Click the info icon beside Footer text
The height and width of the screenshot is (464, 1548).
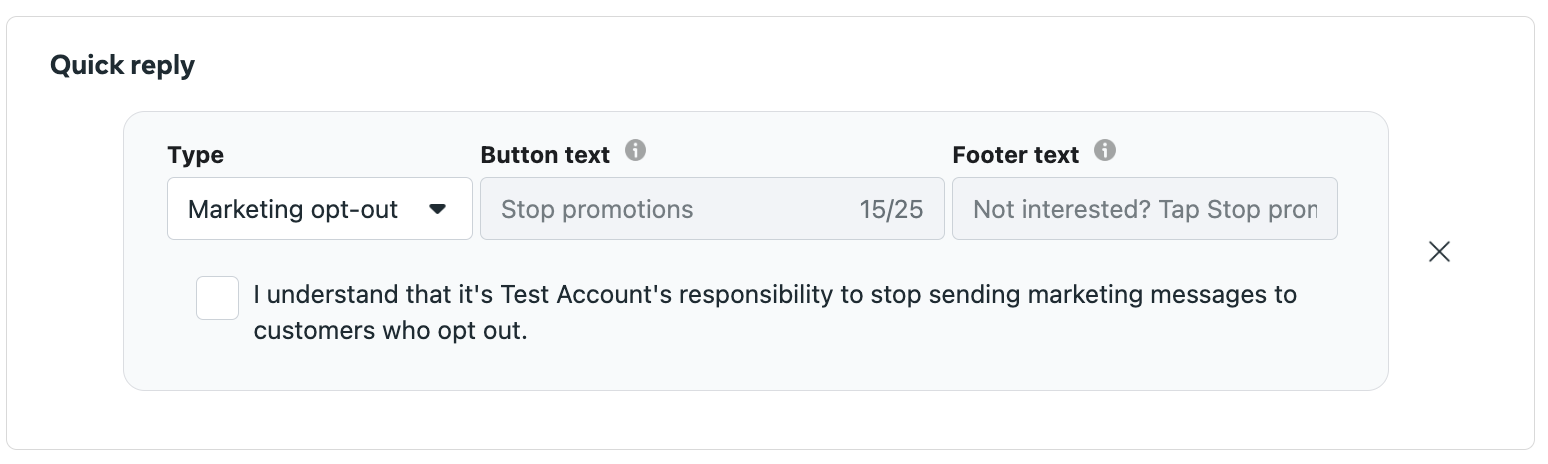tap(1104, 151)
